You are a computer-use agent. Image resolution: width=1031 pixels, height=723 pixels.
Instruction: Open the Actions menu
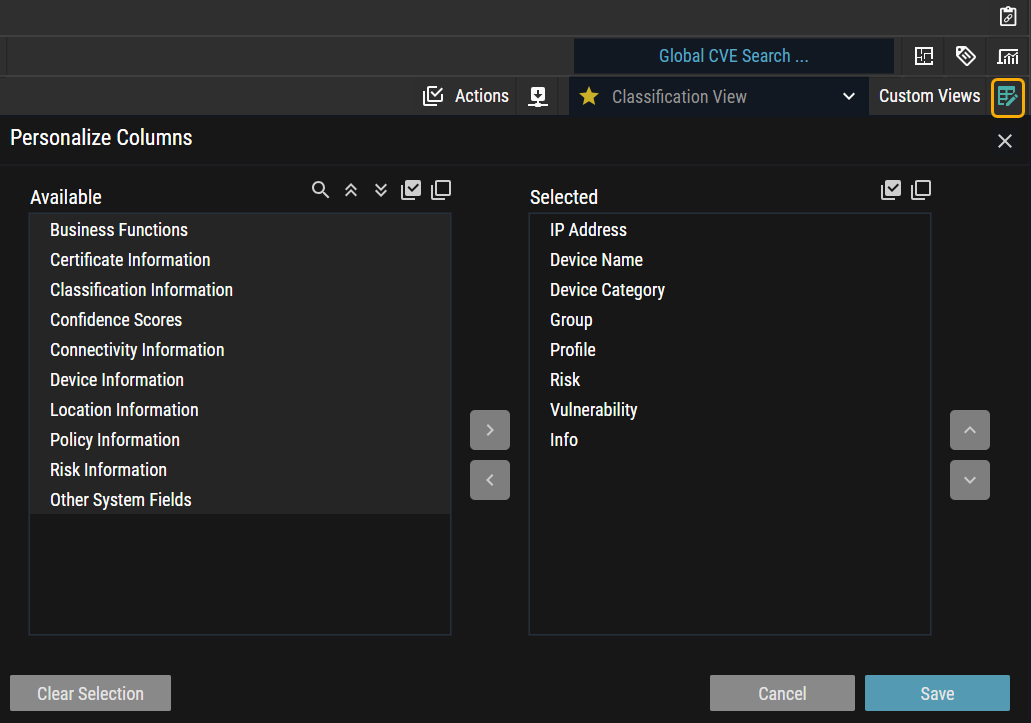click(467, 96)
